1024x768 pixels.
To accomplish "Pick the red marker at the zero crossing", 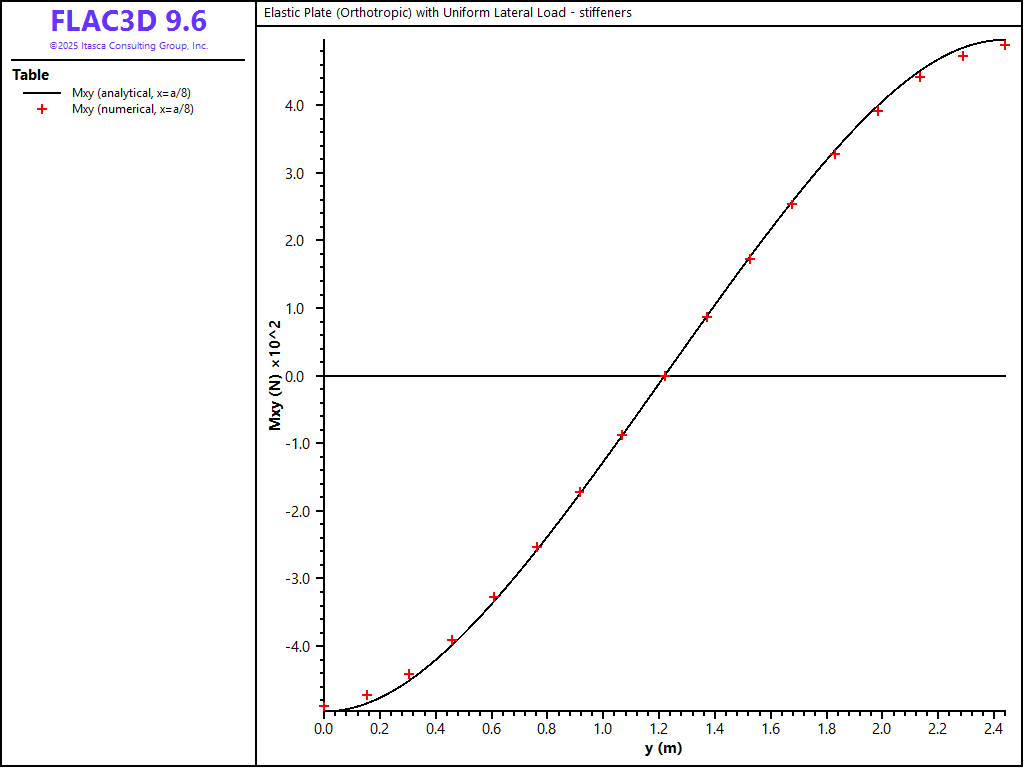I will [x=664, y=376].
